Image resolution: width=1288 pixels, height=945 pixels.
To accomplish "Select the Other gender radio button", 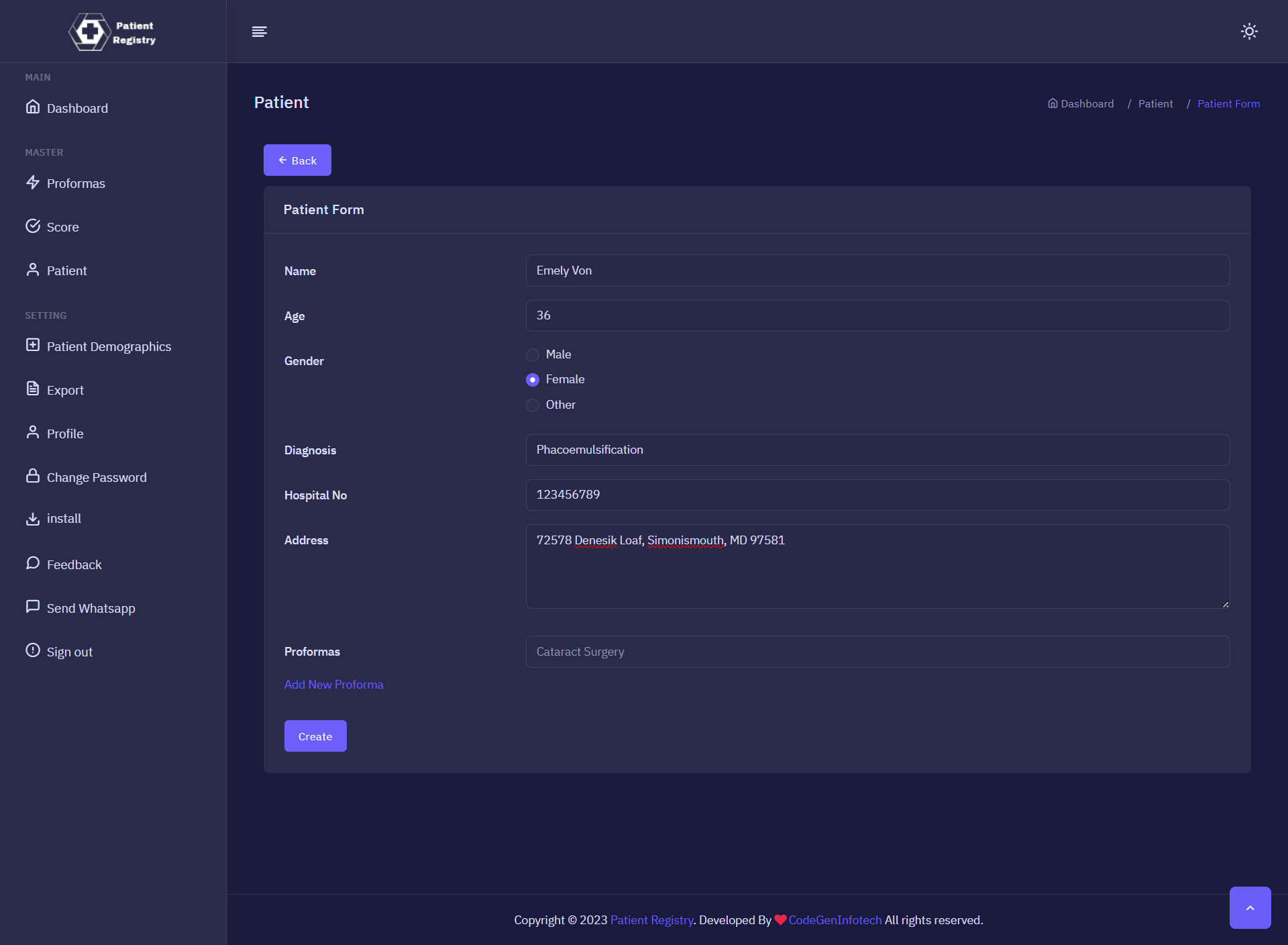I will click(x=533, y=405).
